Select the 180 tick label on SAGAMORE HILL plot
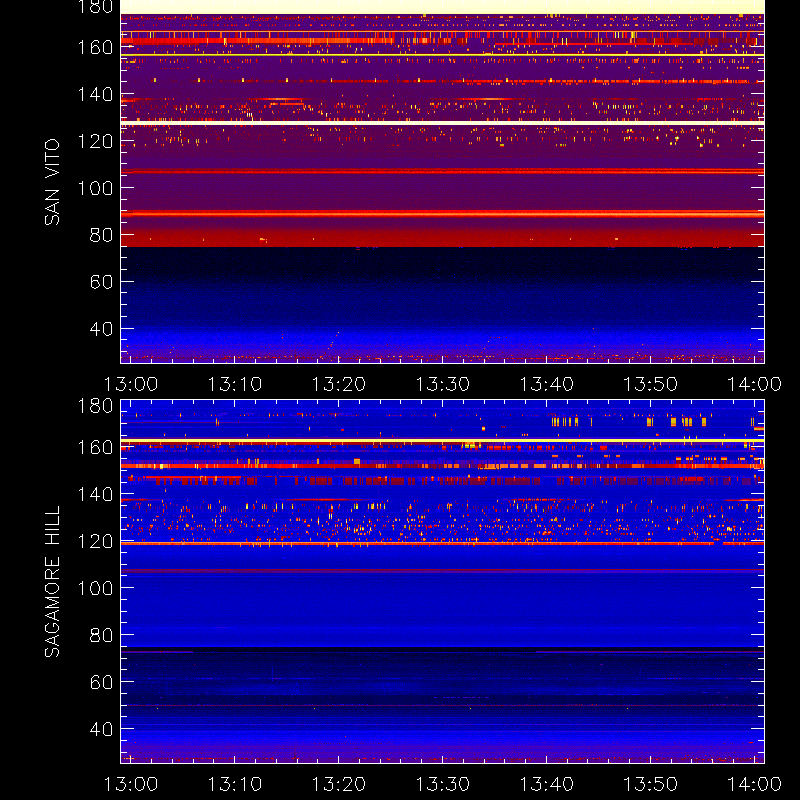Viewport: 800px width, 800px height. 95,406
